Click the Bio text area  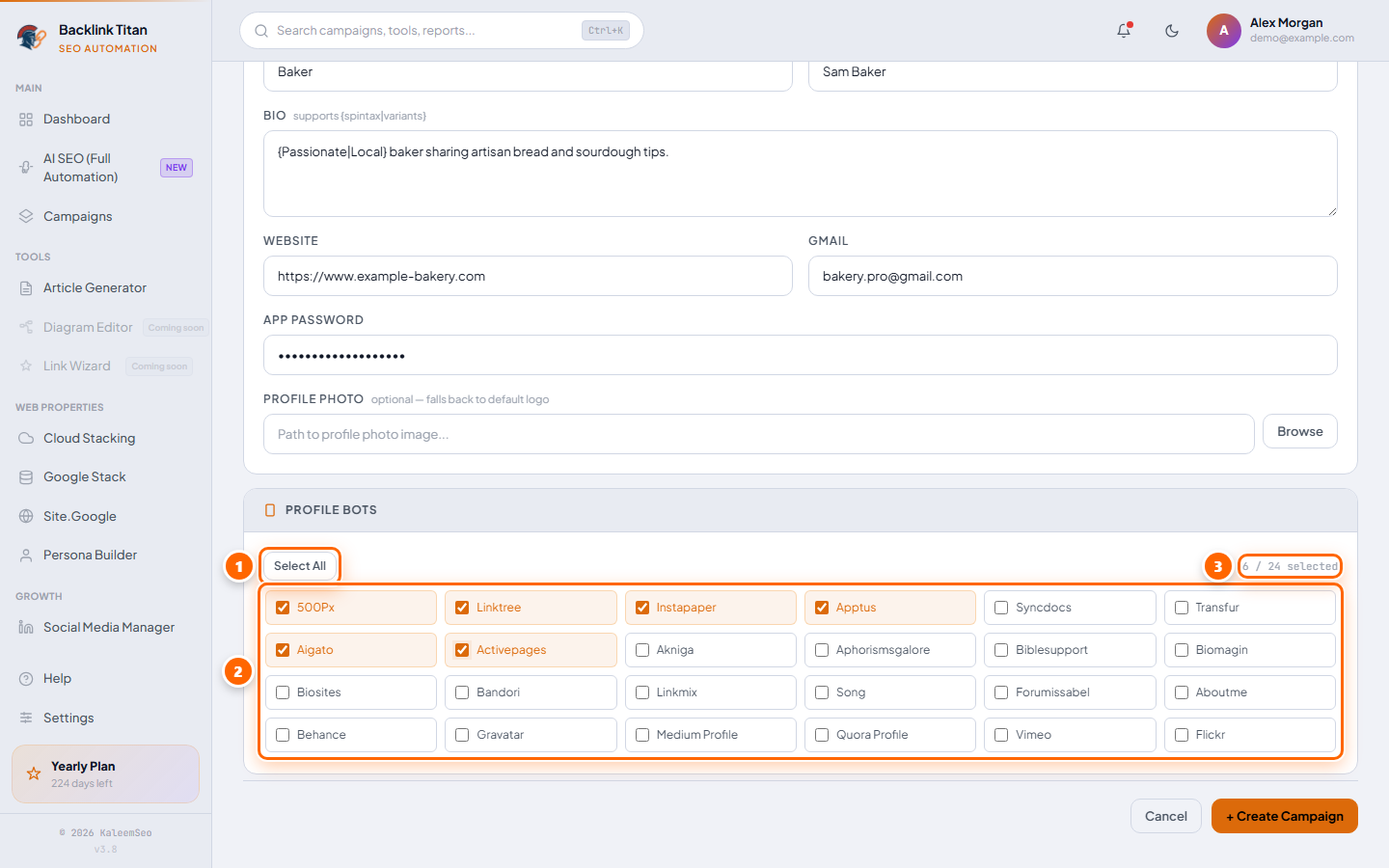801,174
